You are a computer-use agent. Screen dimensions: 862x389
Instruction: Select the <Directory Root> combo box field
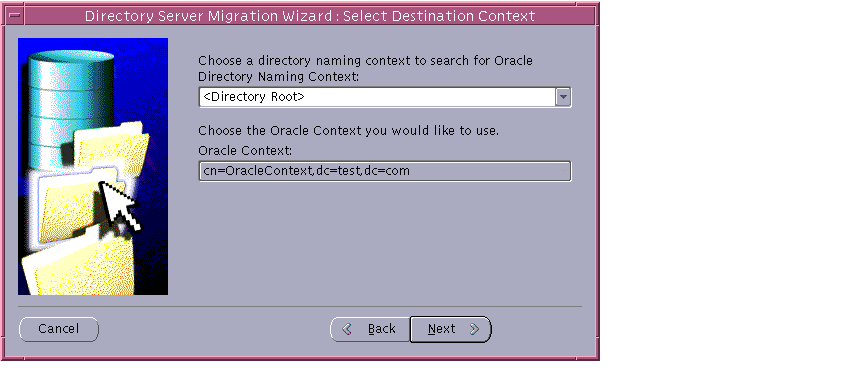pyautogui.click(x=385, y=97)
